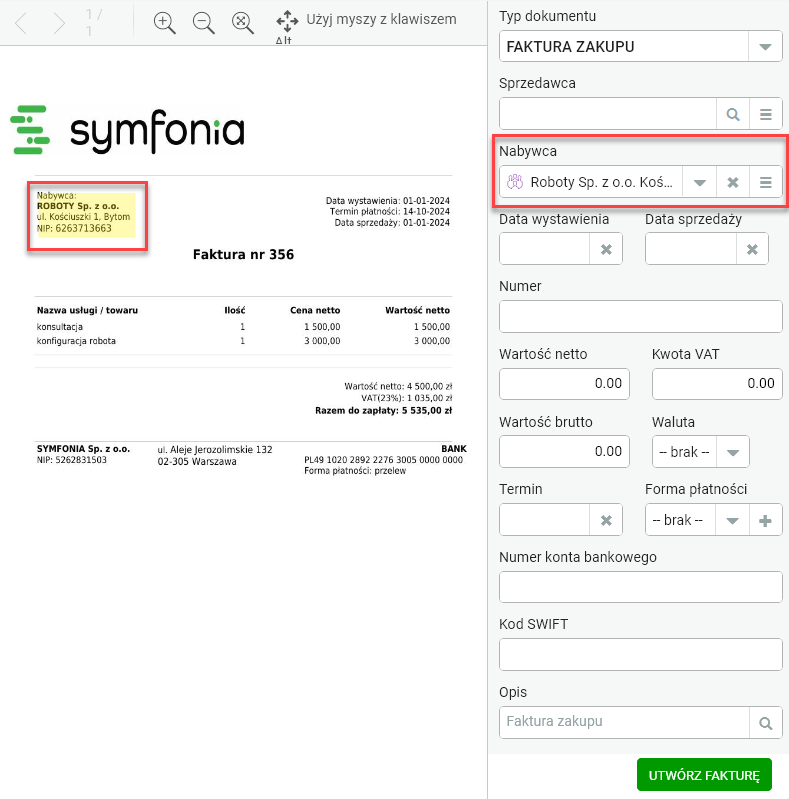This screenshot has width=789, height=799.
Task: Click the Numer konta bankowego field
Action: click(641, 587)
